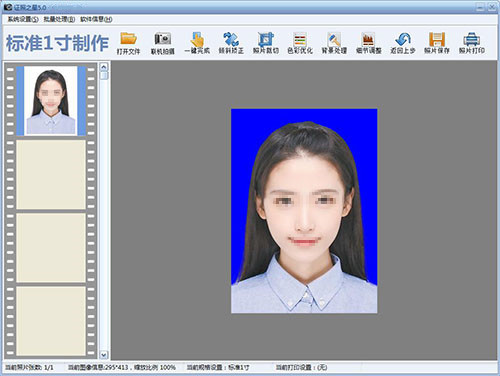
Task: Click the 当前规格设置 标准1寸 status entry
Action: 218,367
